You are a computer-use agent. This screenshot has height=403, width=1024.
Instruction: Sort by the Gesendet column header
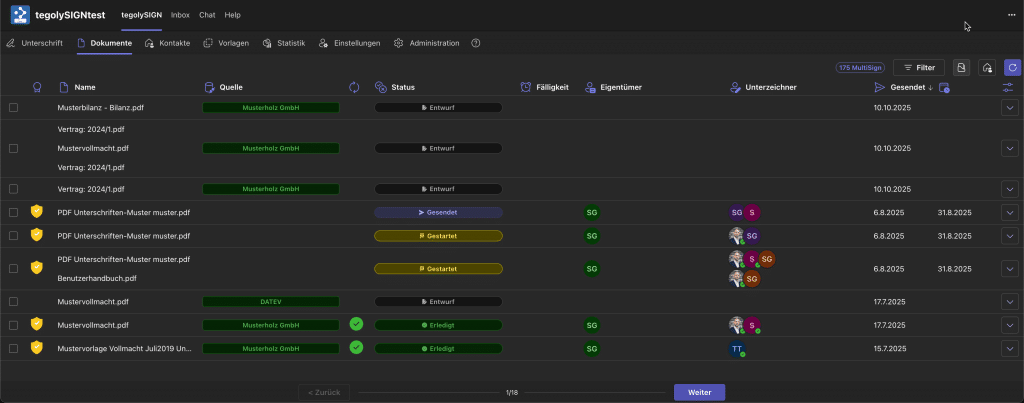[x=903, y=87]
